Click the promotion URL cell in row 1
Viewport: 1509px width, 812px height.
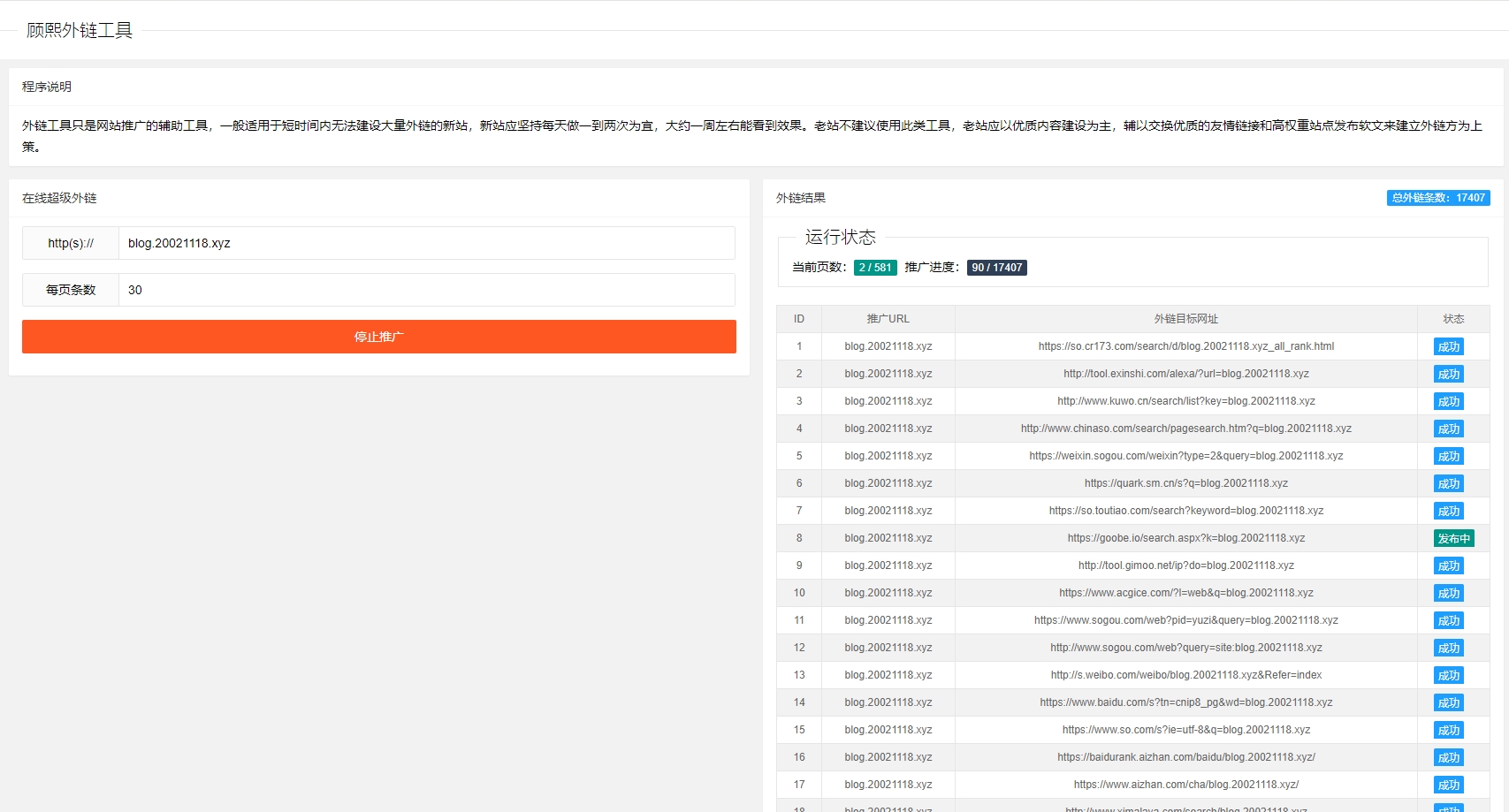(888, 346)
